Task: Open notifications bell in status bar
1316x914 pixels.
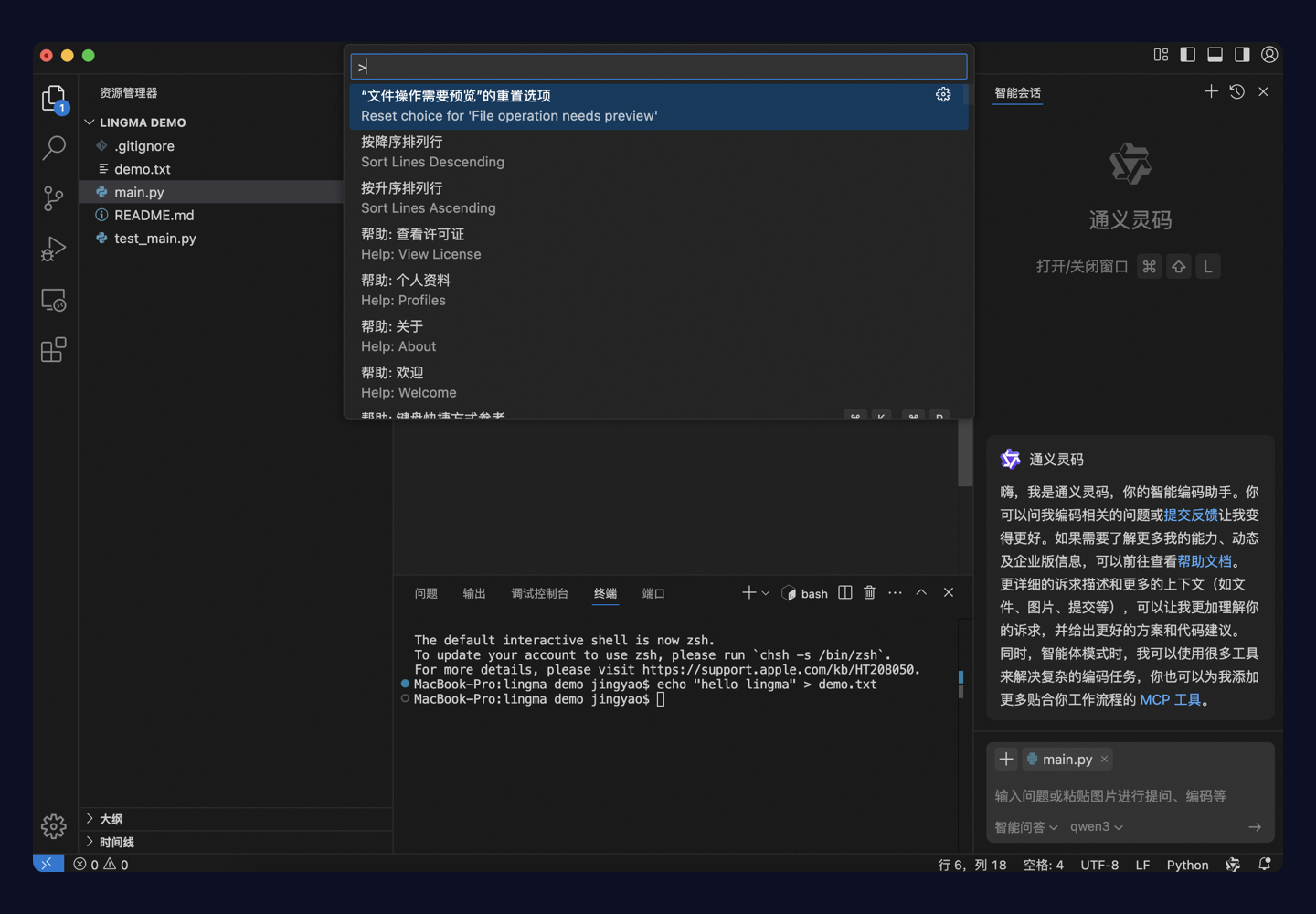Action: pyautogui.click(x=1265, y=864)
